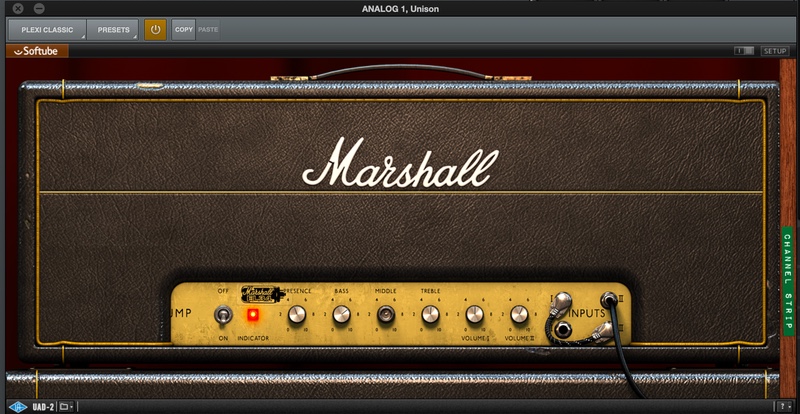Screen dimensions: 800x414
Task: Click the Marshall script logo
Action: (x=401, y=163)
